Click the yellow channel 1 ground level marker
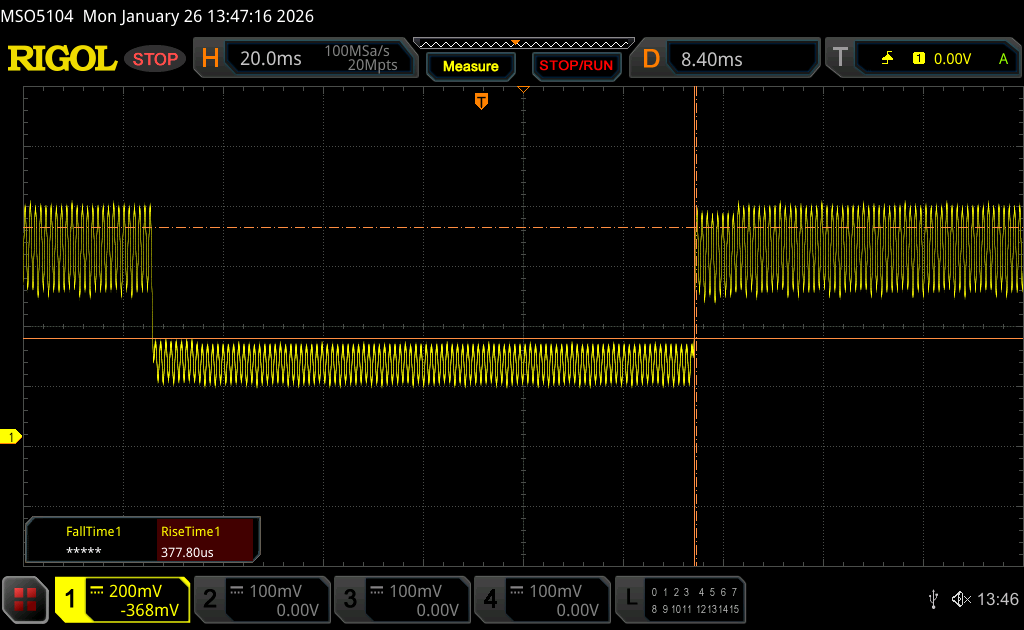This screenshot has height=630, width=1024. pos(11,437)
